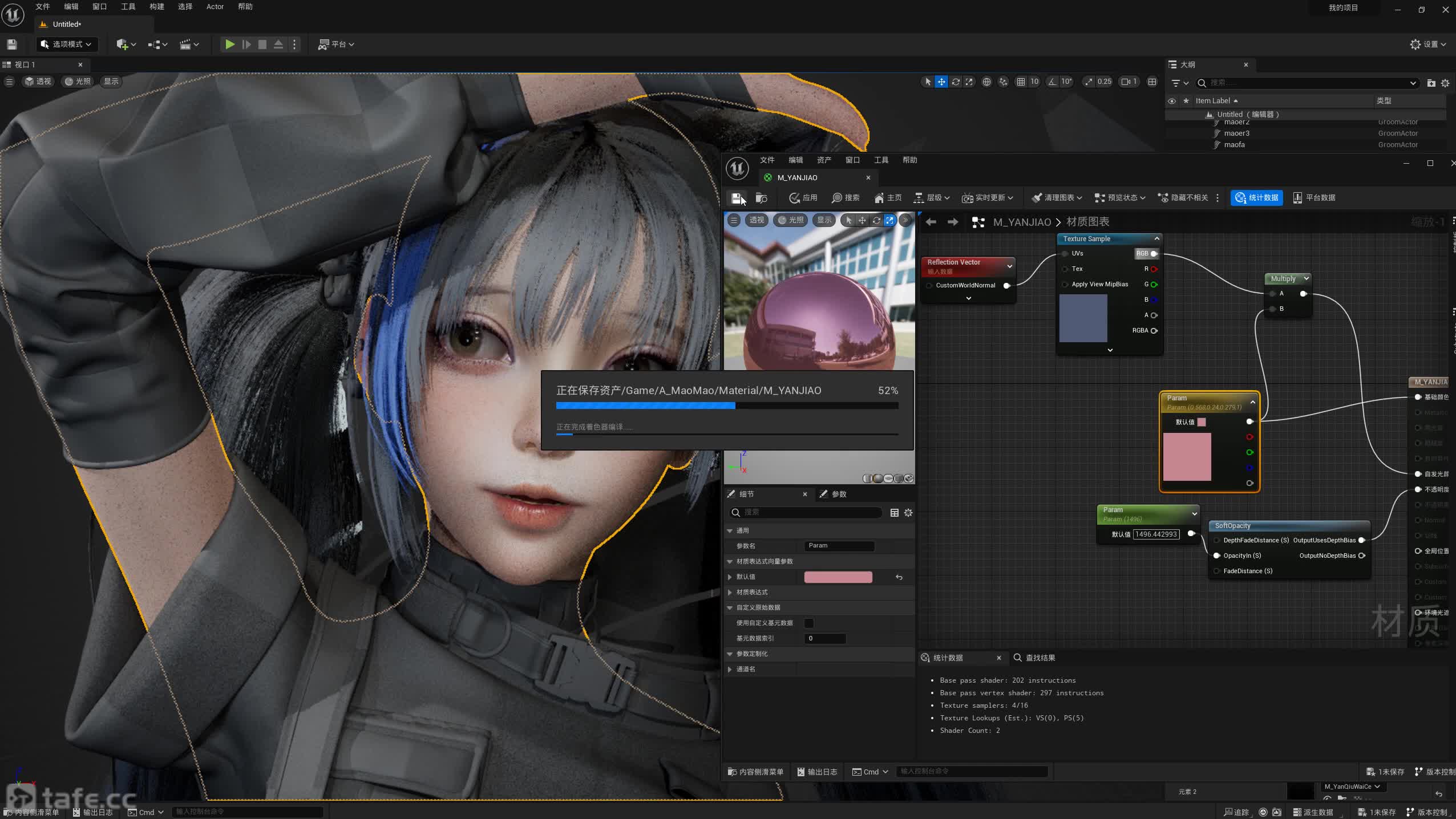Save the current level in main toolbar
The height and width of the screenshot is (819, 1456).
(12, 44)
